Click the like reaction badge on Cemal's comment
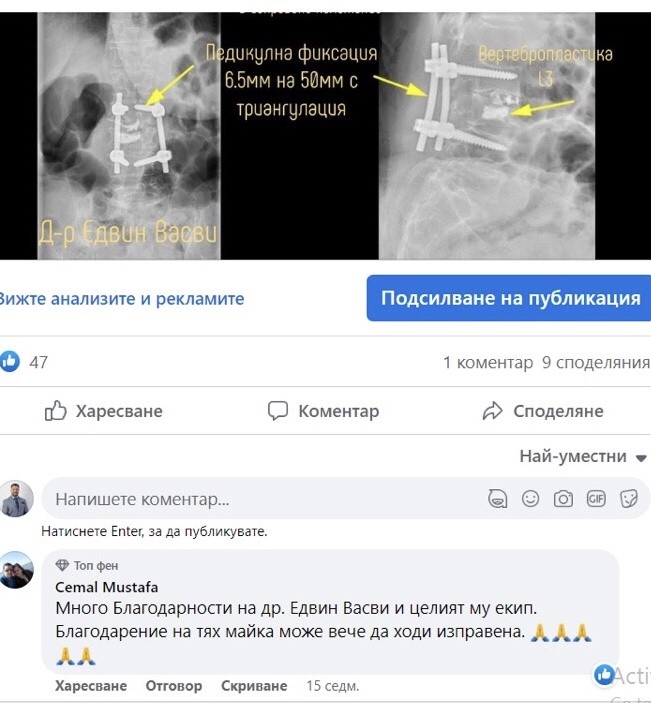 [604, 674]
